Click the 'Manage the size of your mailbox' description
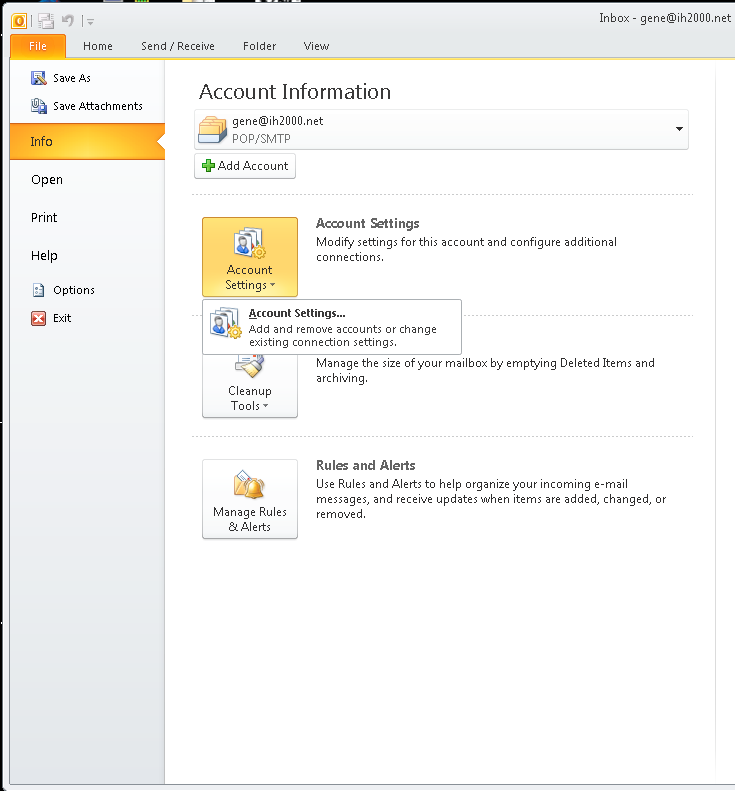The width and height of the screenshot is (735, 791). pyautogui.click(x=485, y=370)
